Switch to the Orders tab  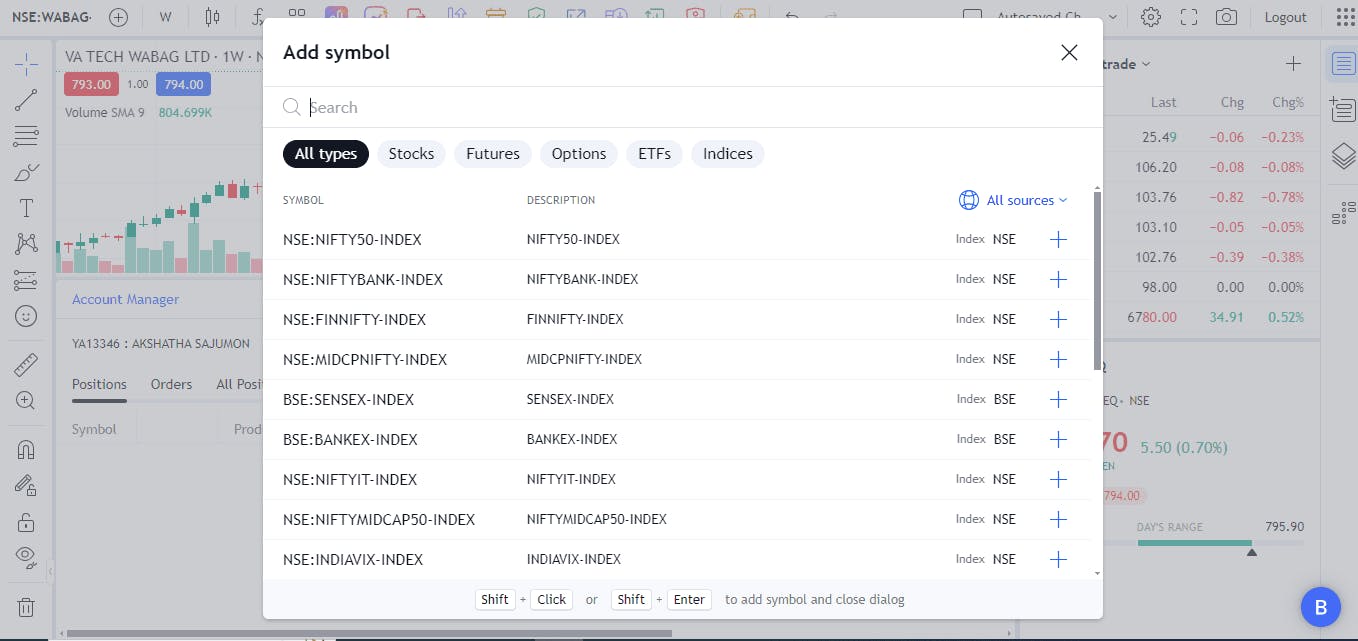(x=171, y=384)
